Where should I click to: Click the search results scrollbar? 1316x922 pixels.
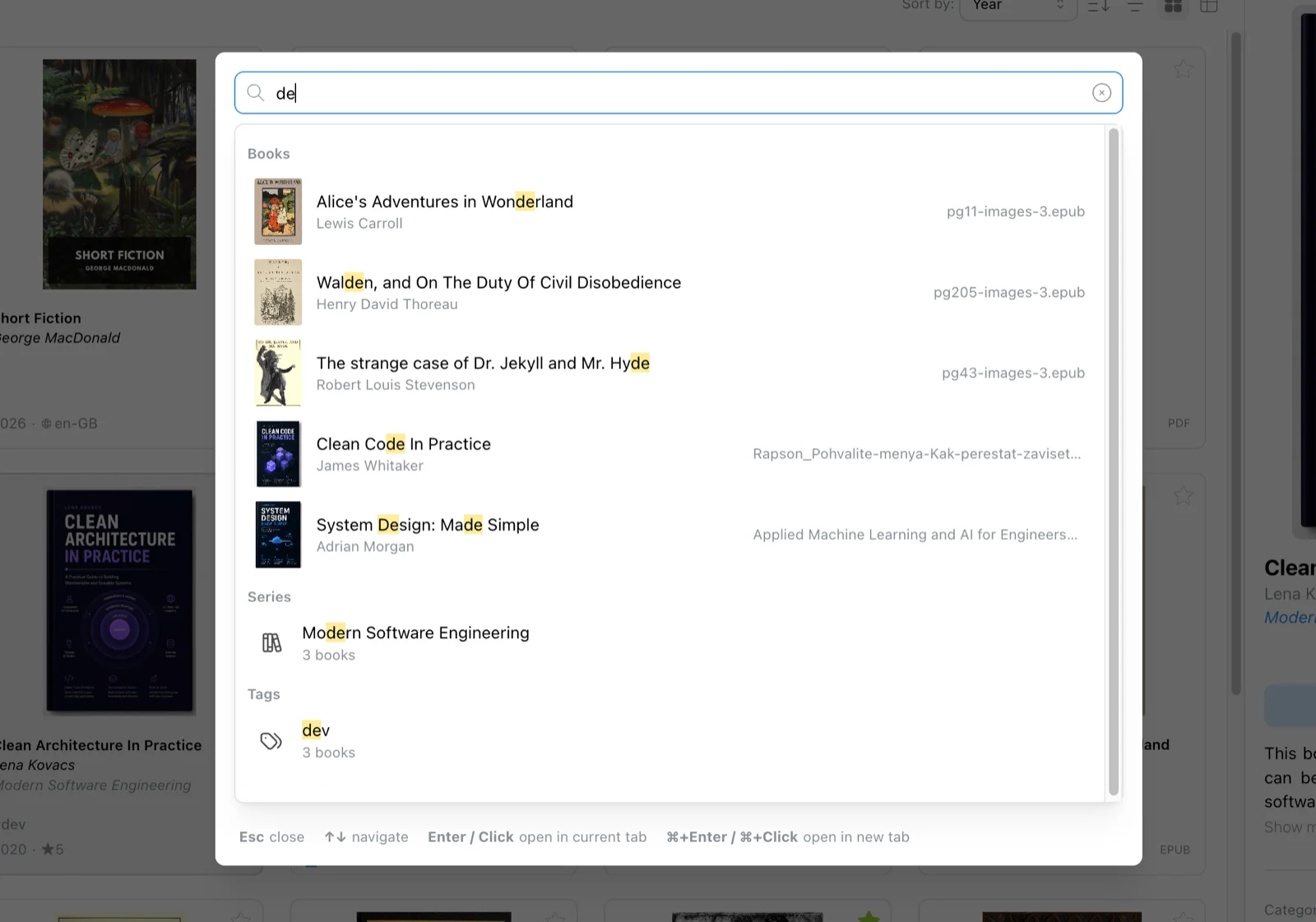pos(1114,462)
